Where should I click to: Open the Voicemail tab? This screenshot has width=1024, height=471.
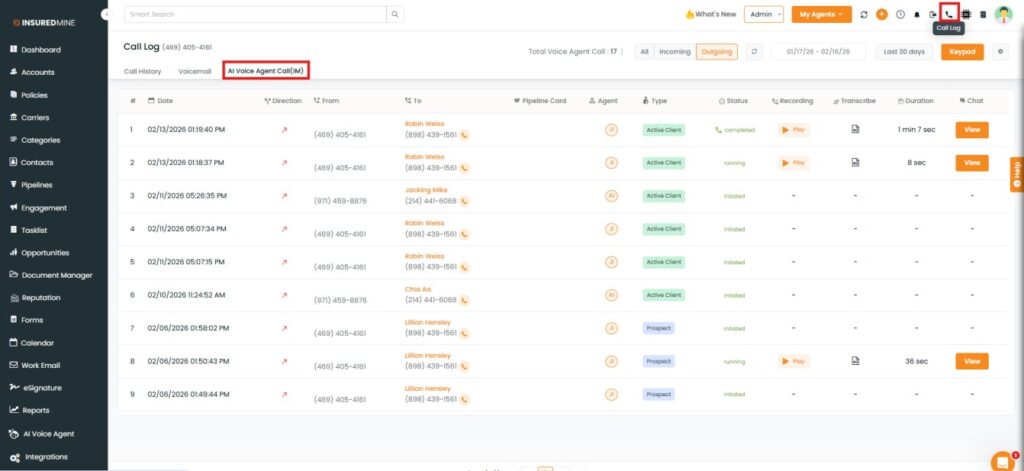[x=194, y=72]
